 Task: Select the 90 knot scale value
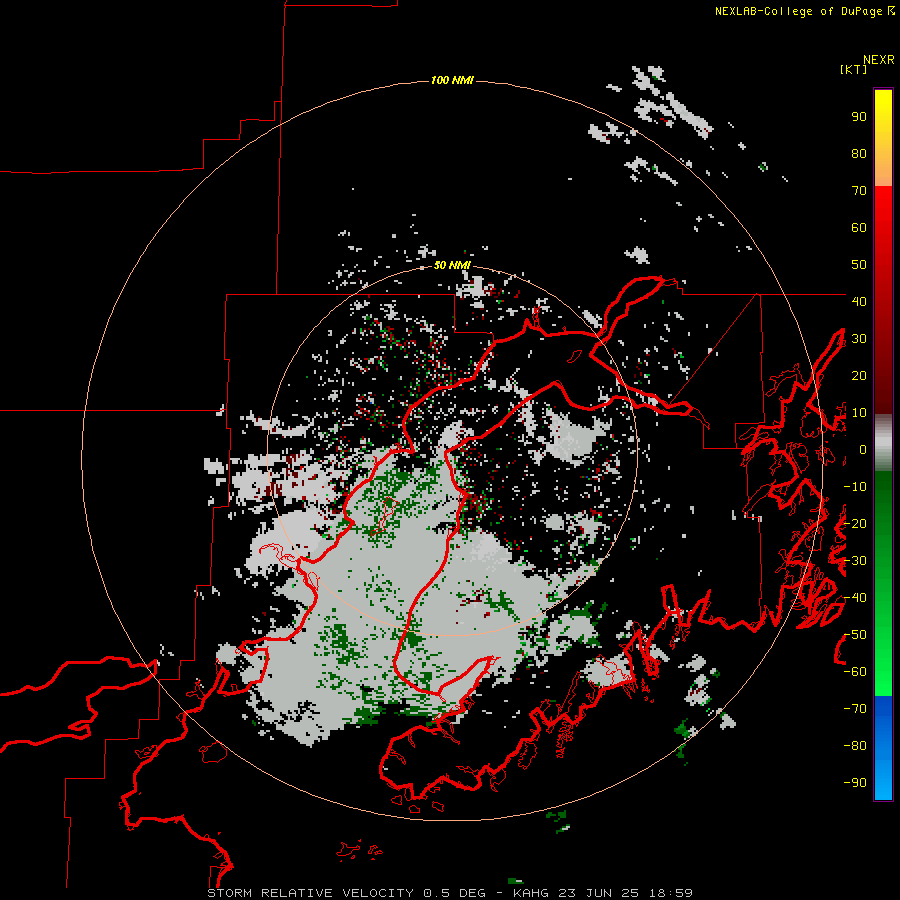coord(859,117)
